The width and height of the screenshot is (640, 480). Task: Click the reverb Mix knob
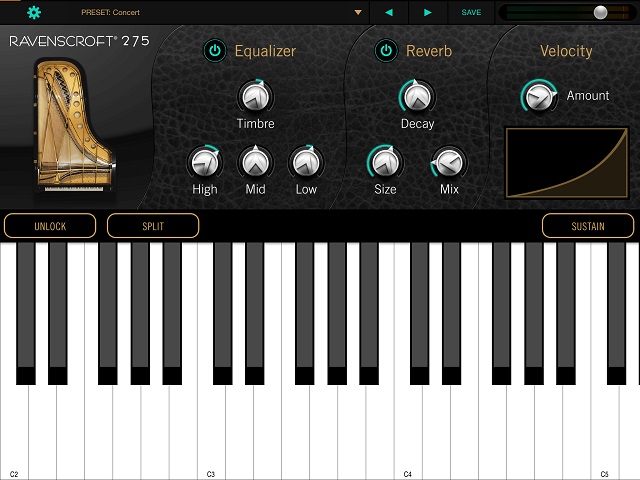(x=449, y=163)
